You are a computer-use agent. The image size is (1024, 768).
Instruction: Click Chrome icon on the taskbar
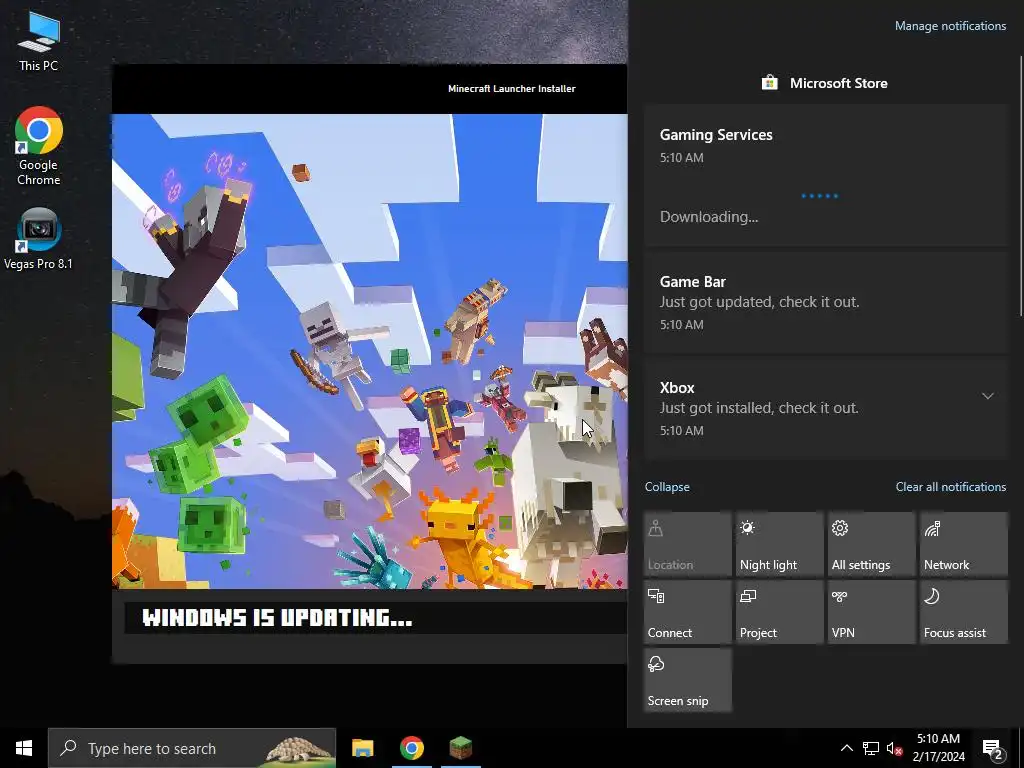[411, 748]
